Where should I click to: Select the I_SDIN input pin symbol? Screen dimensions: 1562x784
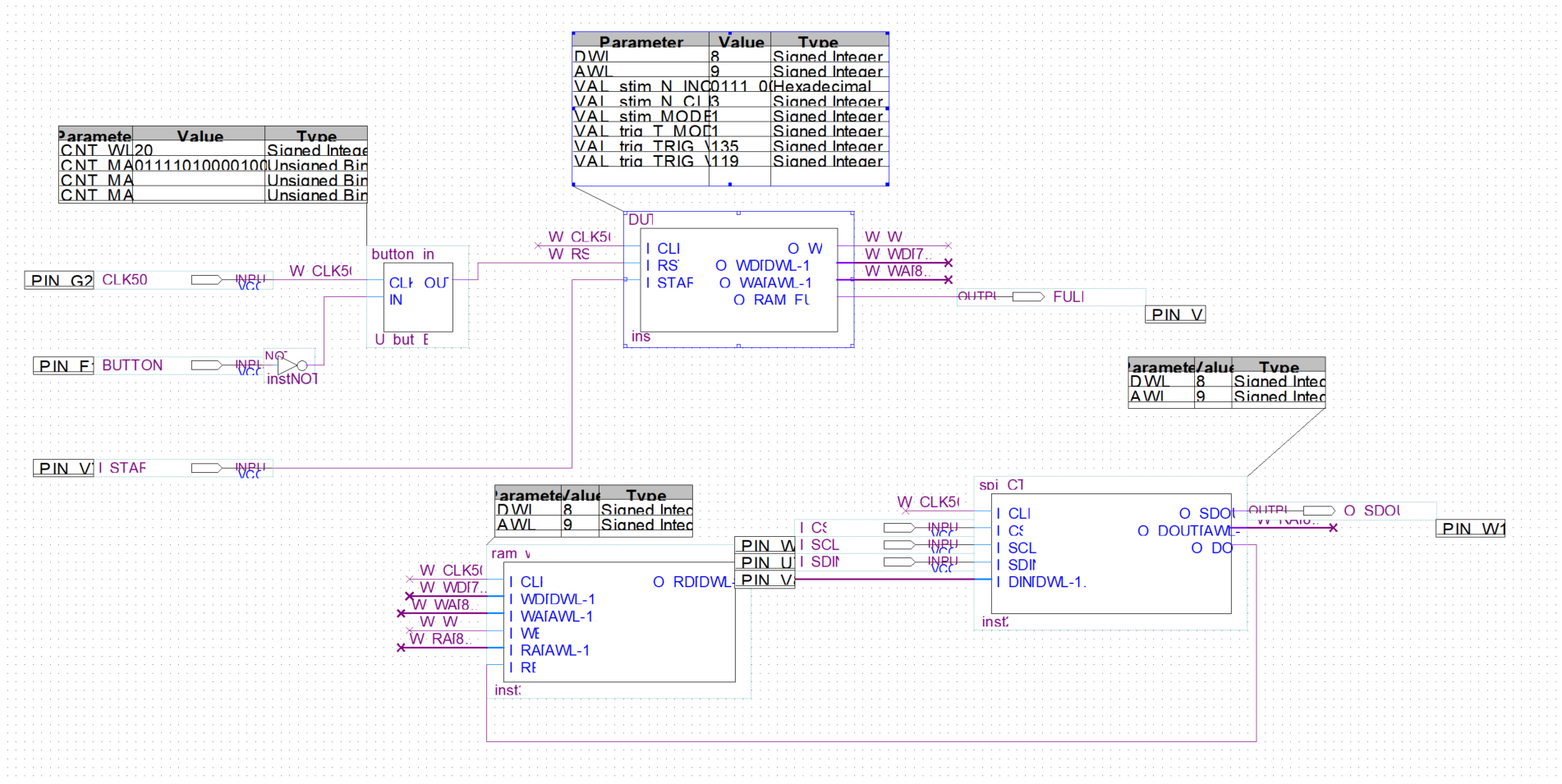point(899,562)
